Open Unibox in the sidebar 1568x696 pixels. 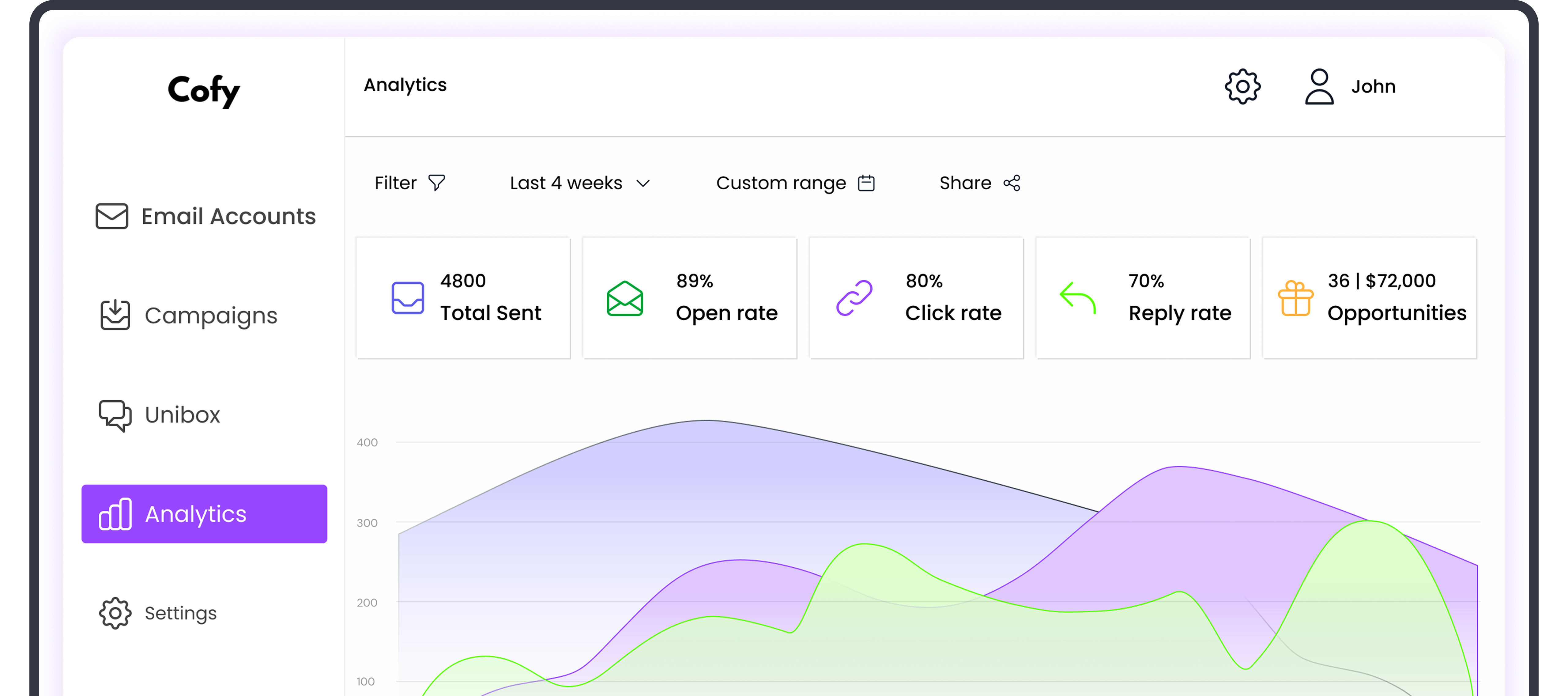point(160,415)
